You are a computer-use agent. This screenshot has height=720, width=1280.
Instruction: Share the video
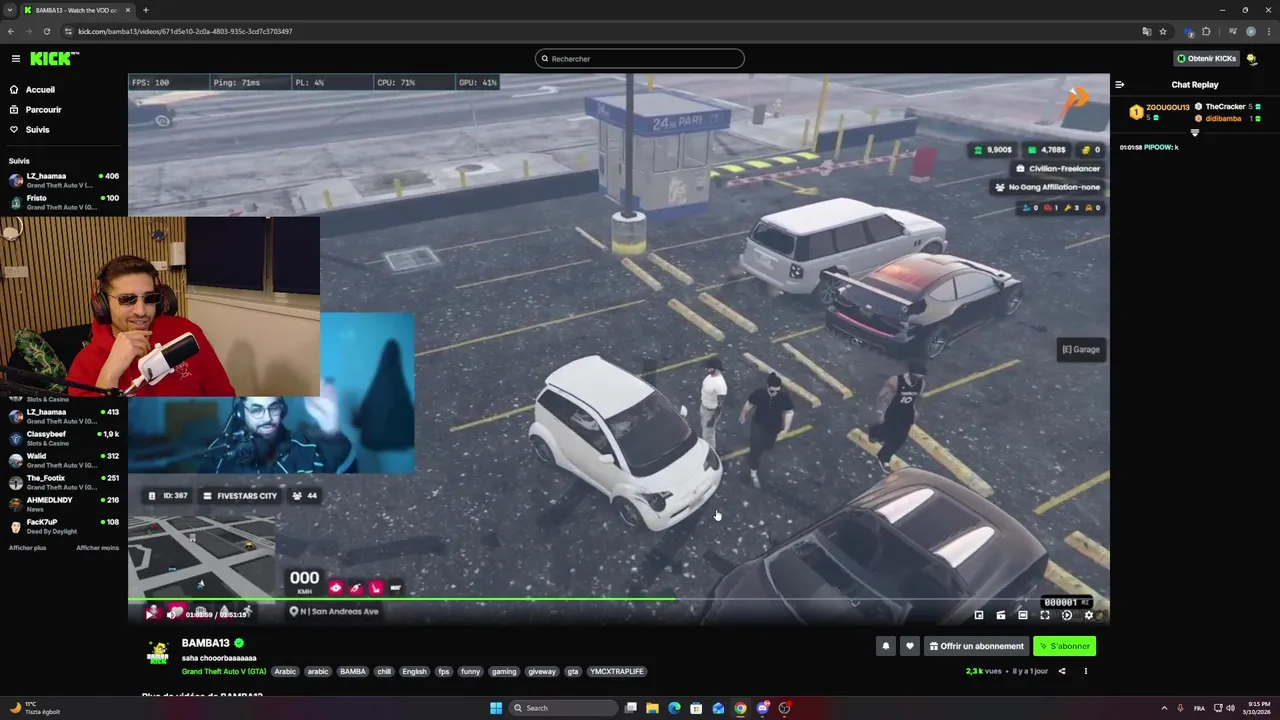pyautogui.click(x=1062, y=671)
